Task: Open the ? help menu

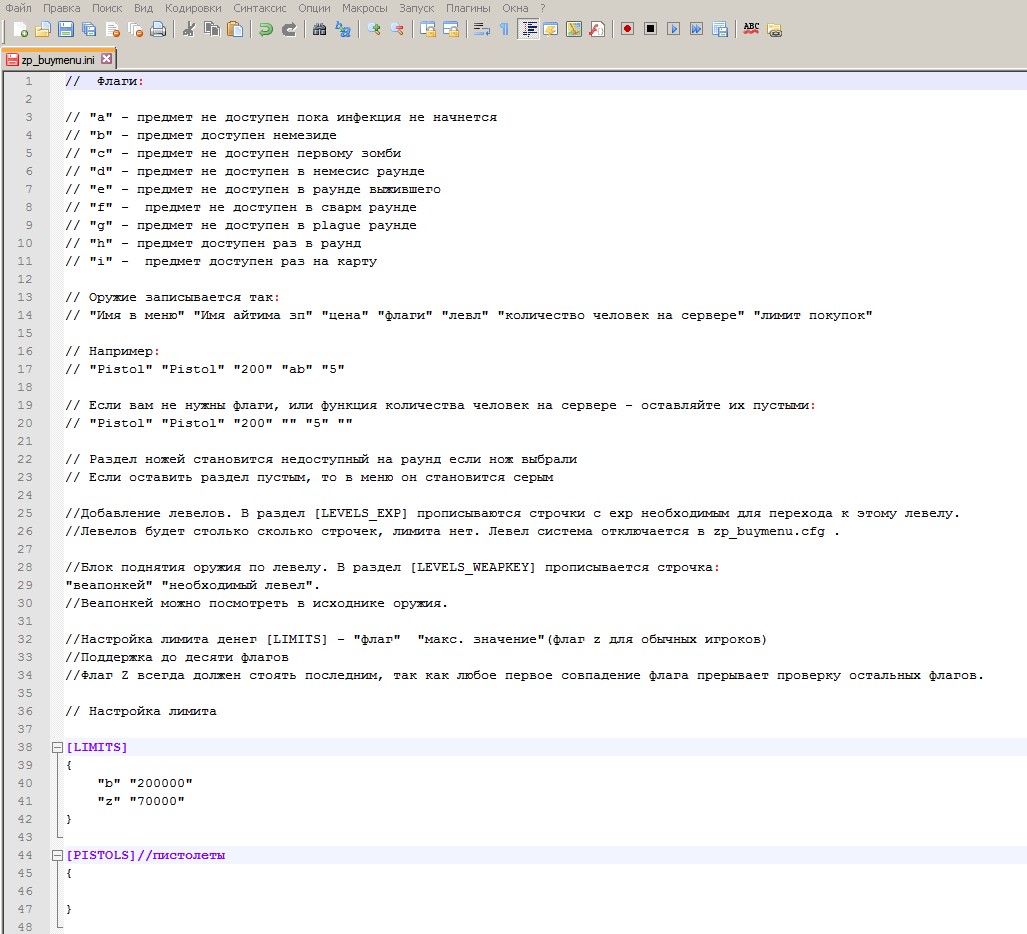Action: tap(542, 8)
